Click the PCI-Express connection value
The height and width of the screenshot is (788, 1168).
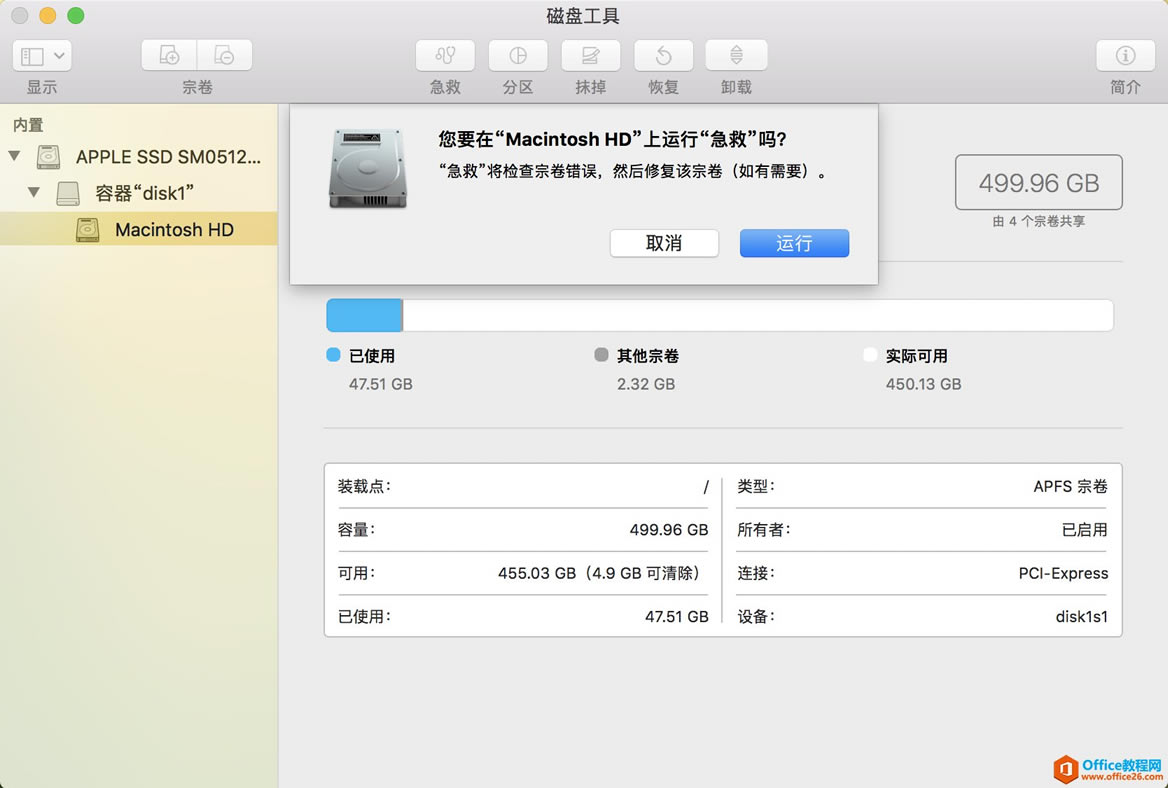pos(1063,573)
